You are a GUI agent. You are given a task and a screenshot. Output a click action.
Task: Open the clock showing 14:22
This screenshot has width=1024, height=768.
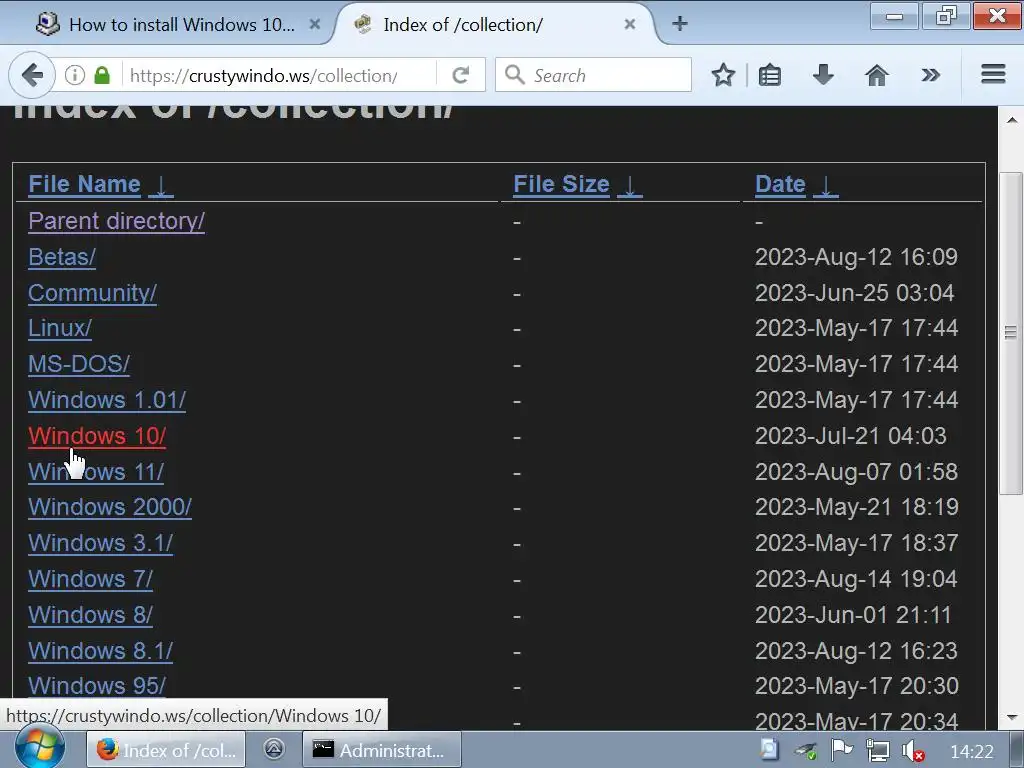click(972, 751)
